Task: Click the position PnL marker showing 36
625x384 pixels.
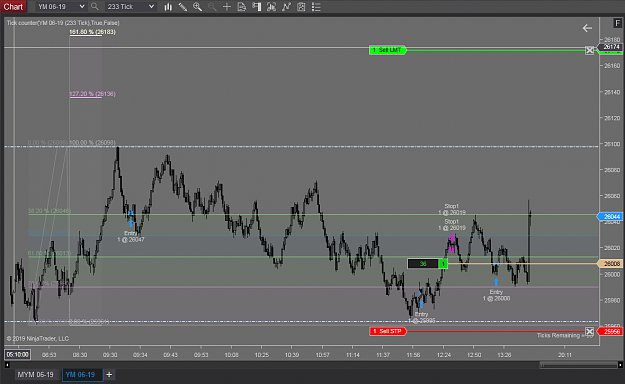Action: (x=423, y=264)
